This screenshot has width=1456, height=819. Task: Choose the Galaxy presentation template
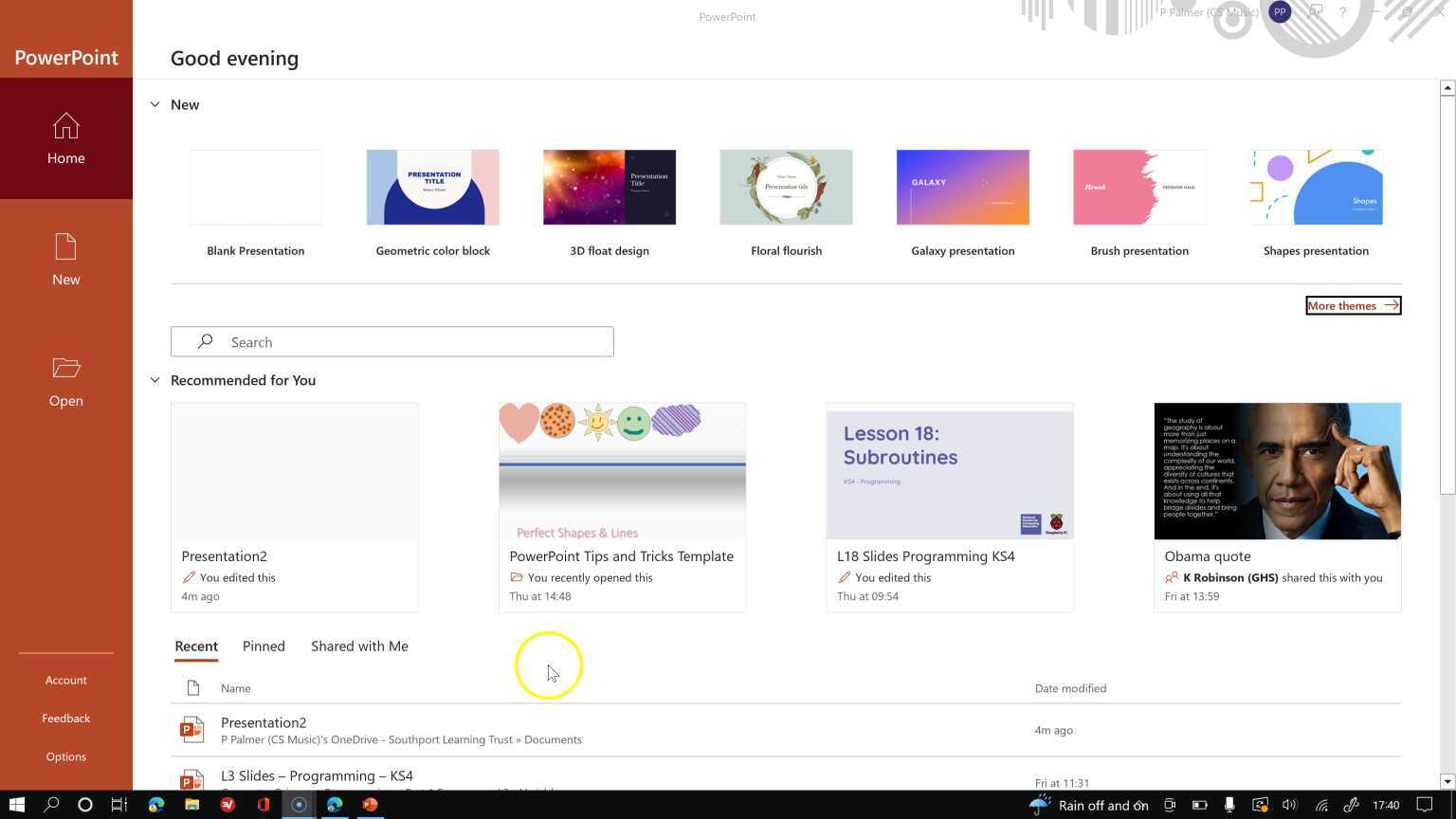point(963,203)
